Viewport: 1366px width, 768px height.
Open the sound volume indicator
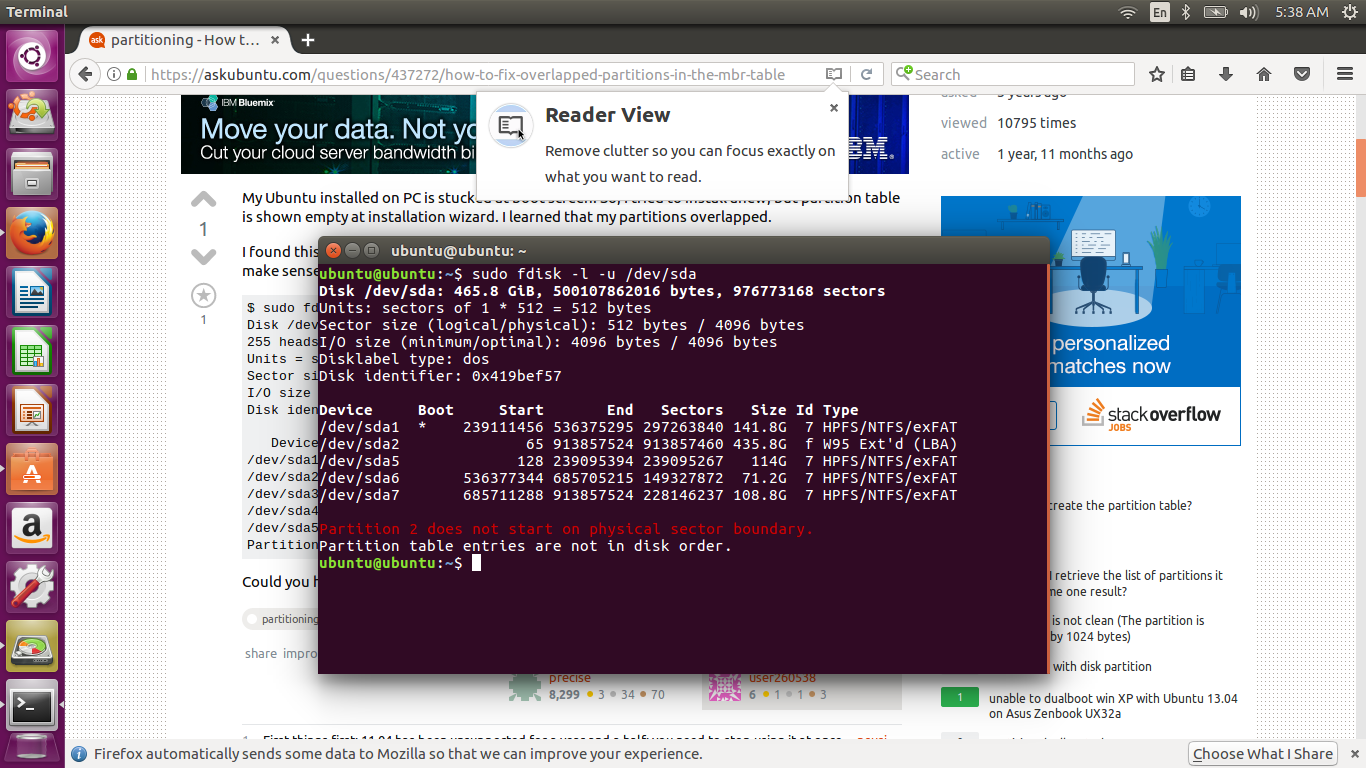(x=1248, y=12)
